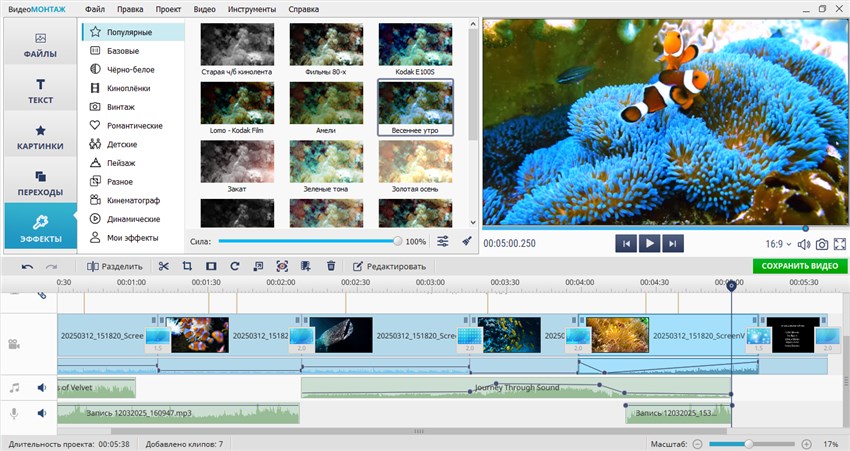The image size is (850, 451).
Task: Click the rotate clip icon
Action: [x=235, y=266]
